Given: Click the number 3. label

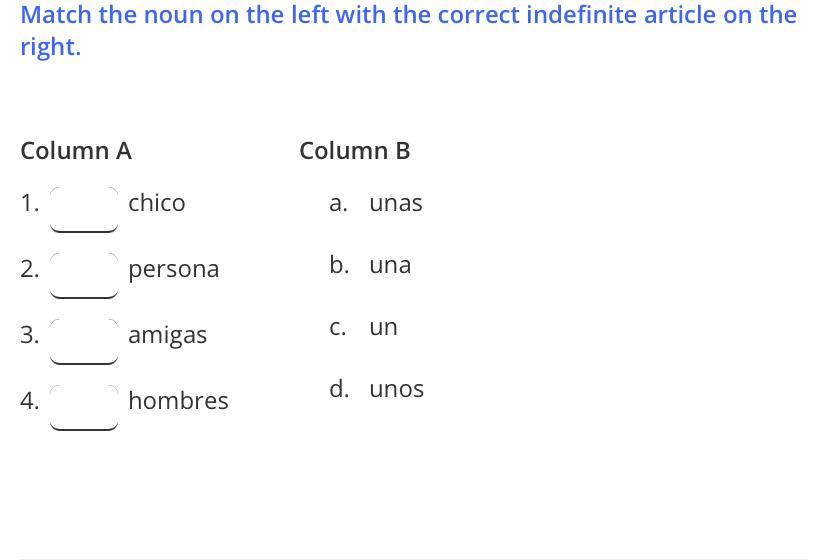Looking at the screenshot, I should [x=29, y=335].
